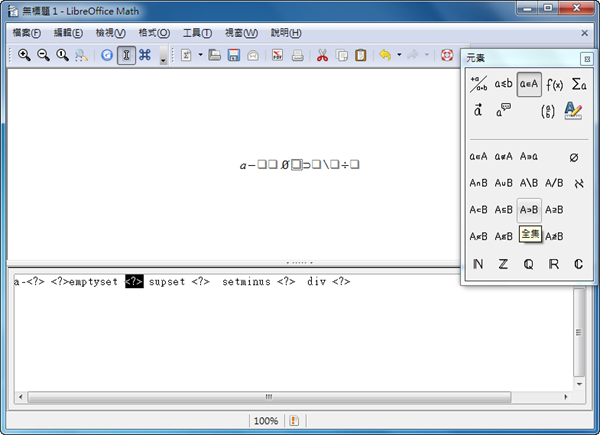The width and height of the screenshot is (600, 435).
Task: Click the 100% zoom status bar field
Action: pyautogui.click(x=266, y=421)
